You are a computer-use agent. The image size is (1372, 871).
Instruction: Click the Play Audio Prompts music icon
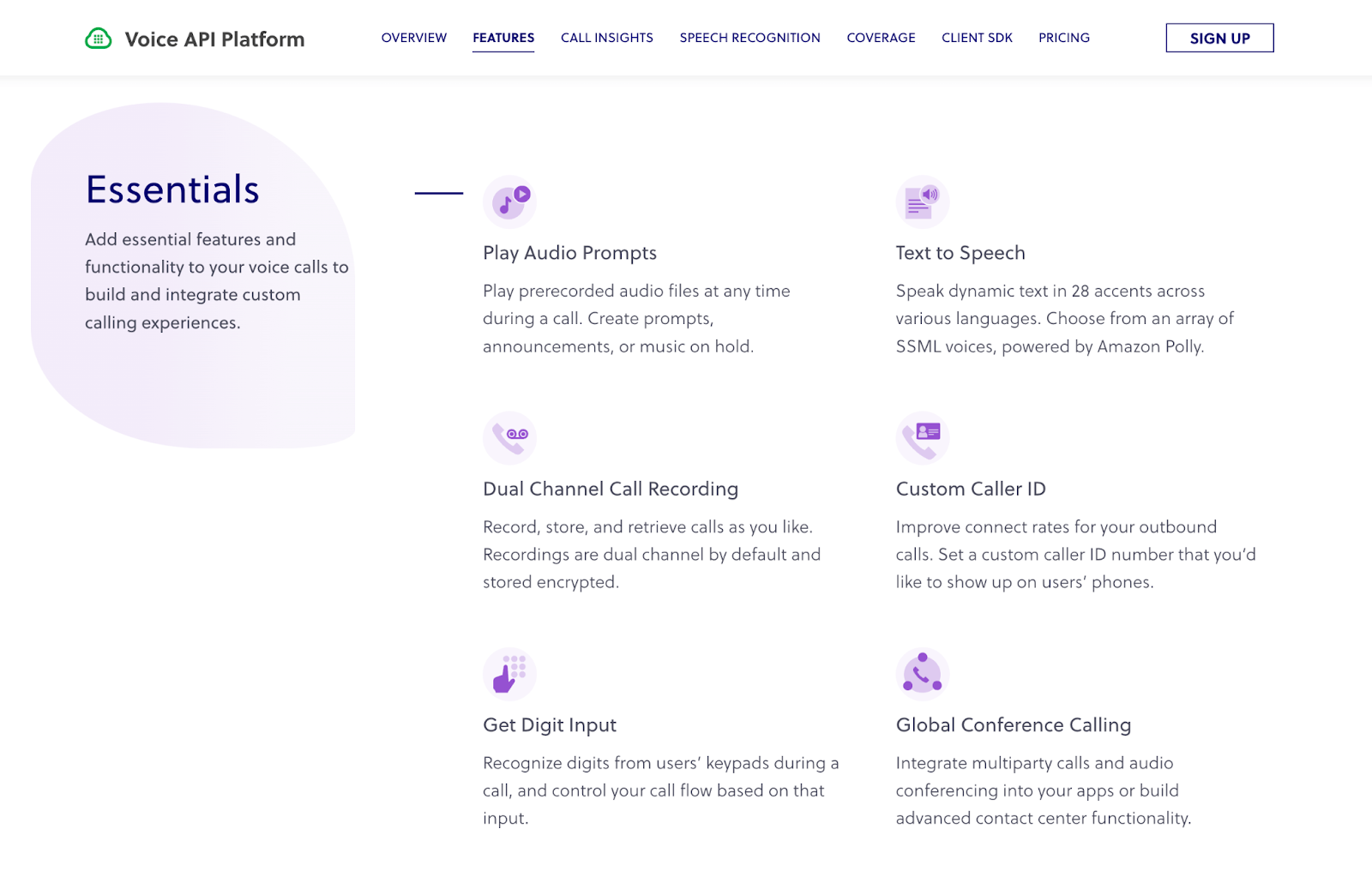[509, 202]
